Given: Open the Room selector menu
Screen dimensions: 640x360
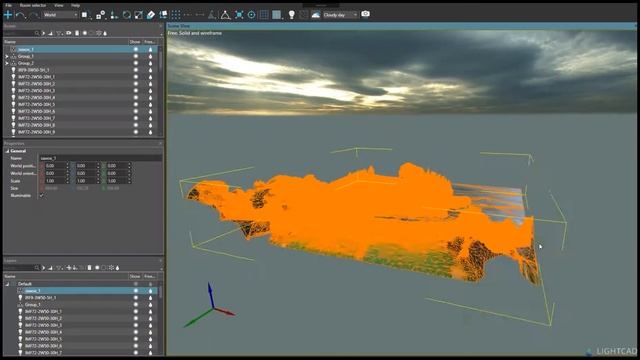Looking at the screenshot, I should tap(33, 5).
